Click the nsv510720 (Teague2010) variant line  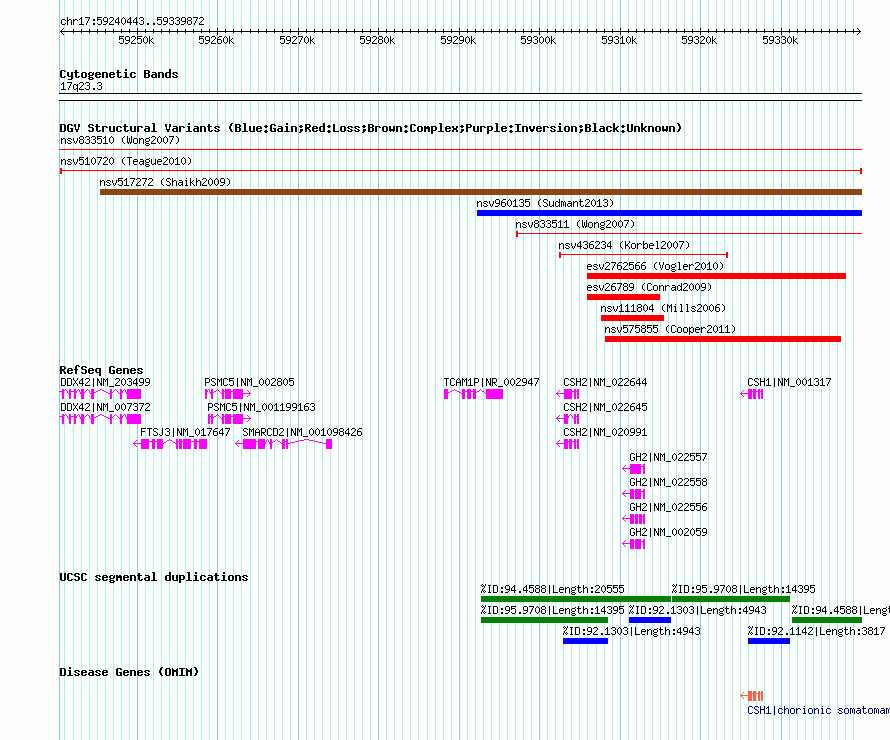[461, 171]
